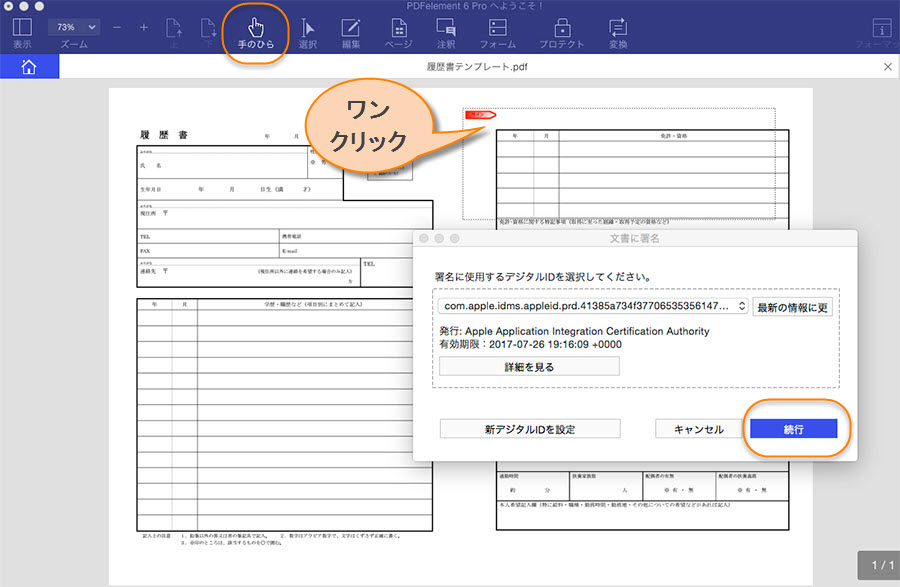Click the 新デジタルIDを設定 button
Screen dimensions: 900x587
click(530, 429)
